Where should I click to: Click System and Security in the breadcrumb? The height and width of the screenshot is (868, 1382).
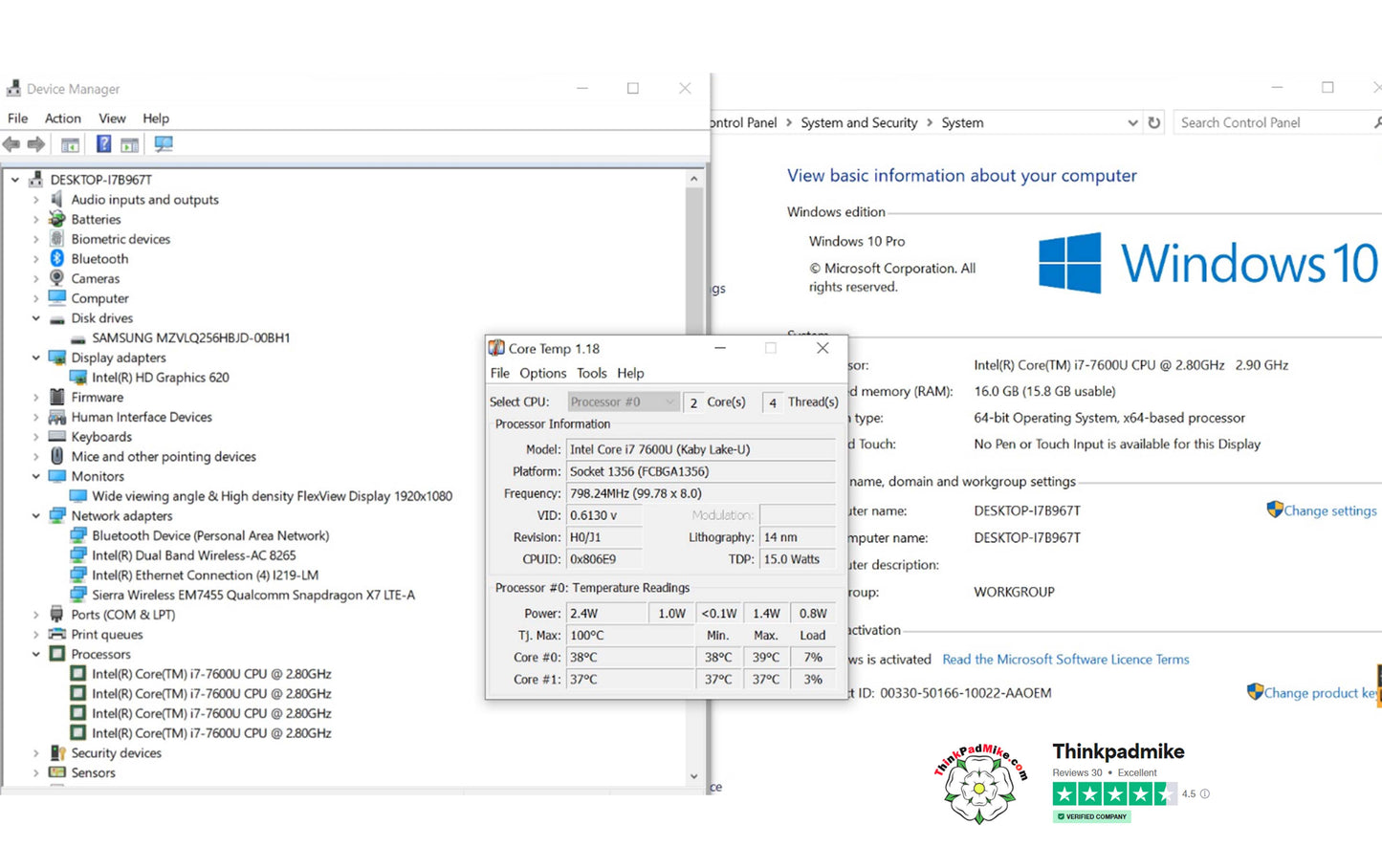click(x=859, y=122)
